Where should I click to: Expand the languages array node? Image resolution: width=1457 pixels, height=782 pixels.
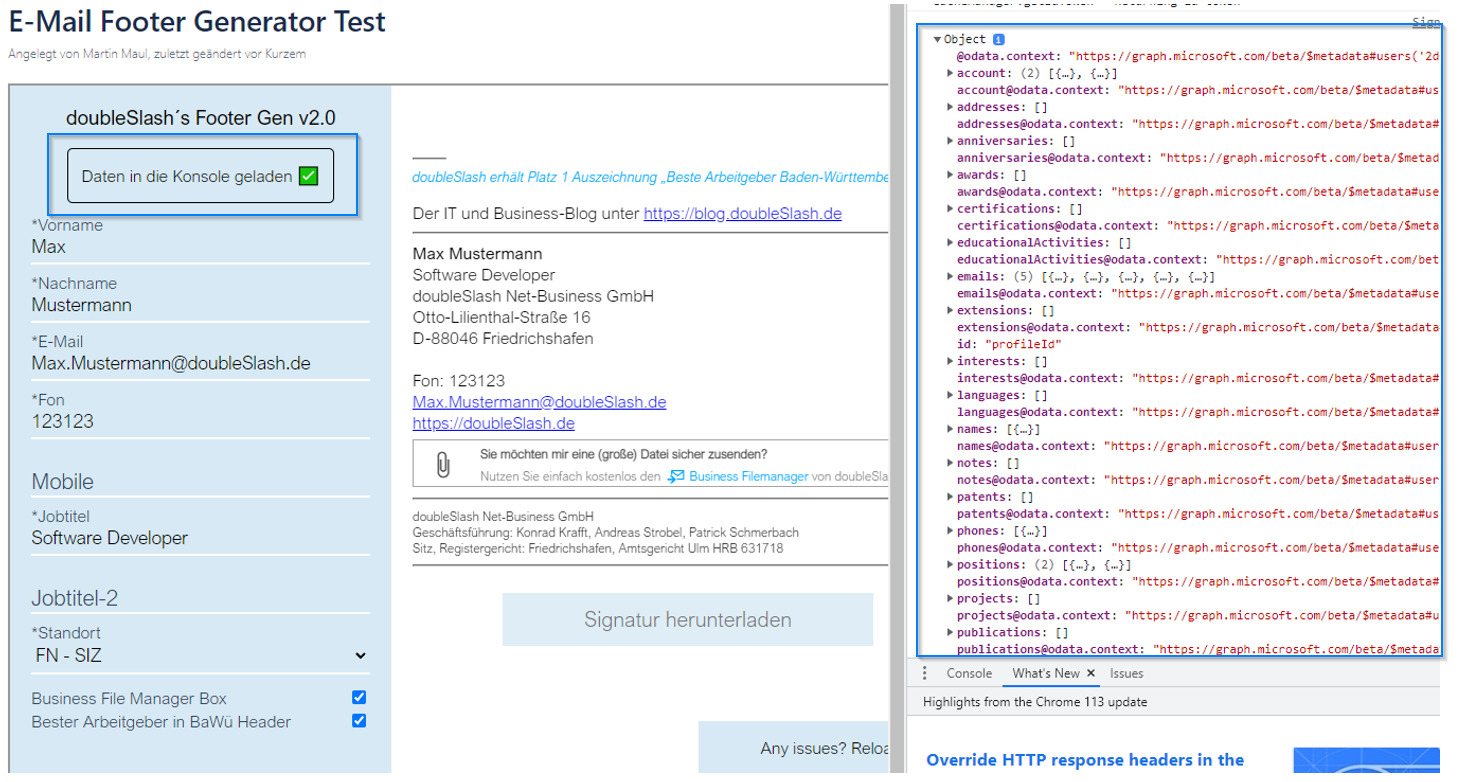pos(950,395)
